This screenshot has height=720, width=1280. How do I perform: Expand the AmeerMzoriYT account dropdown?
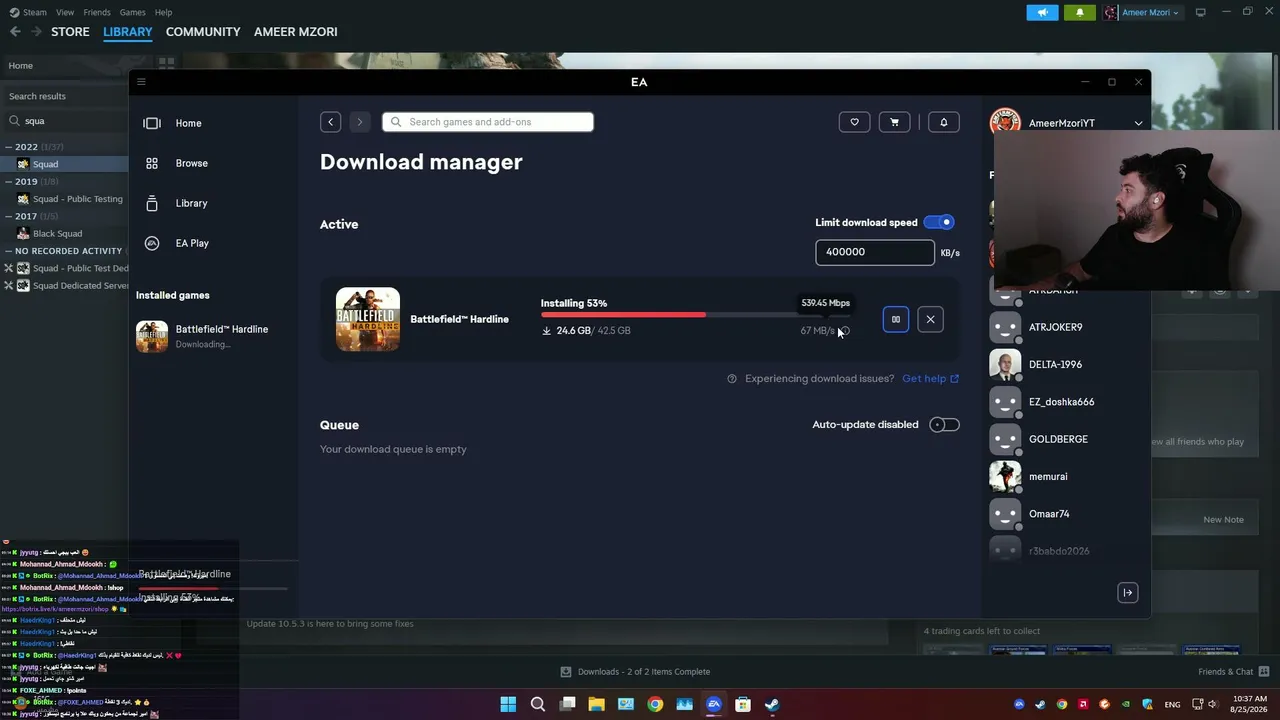tap(1138, 123)
